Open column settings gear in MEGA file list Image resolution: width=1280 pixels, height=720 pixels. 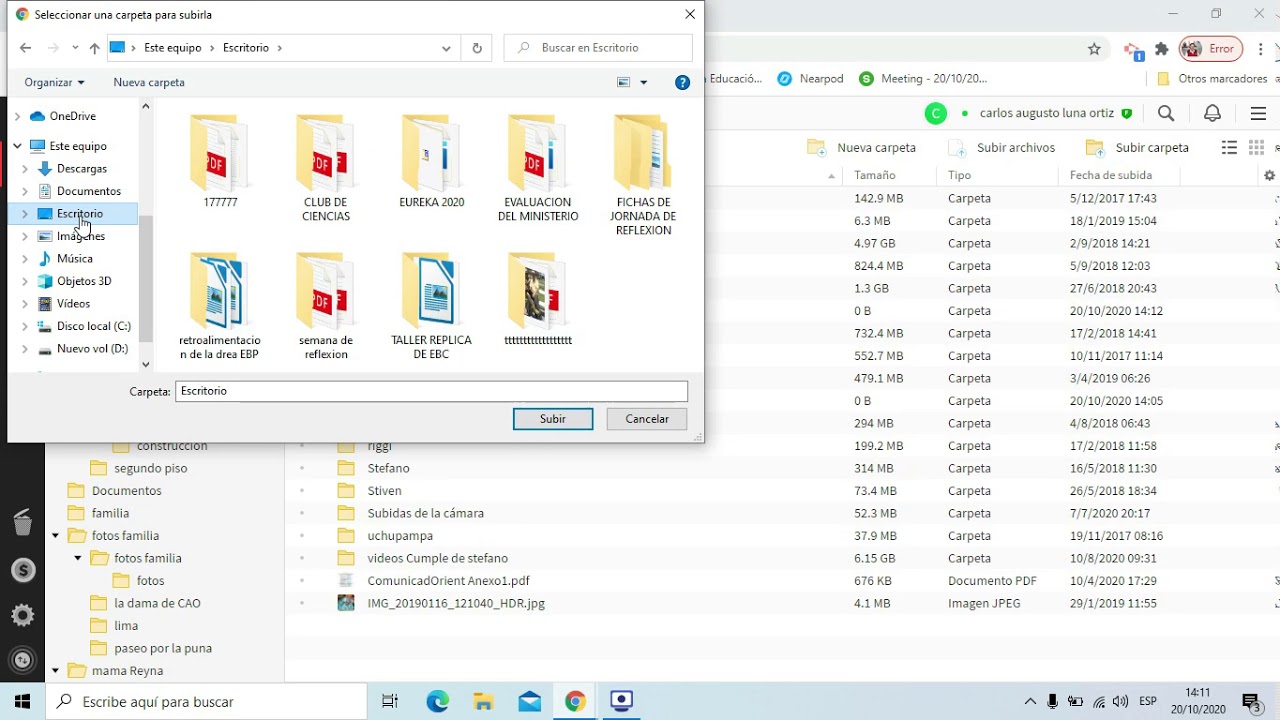(x=1269, y=175)
